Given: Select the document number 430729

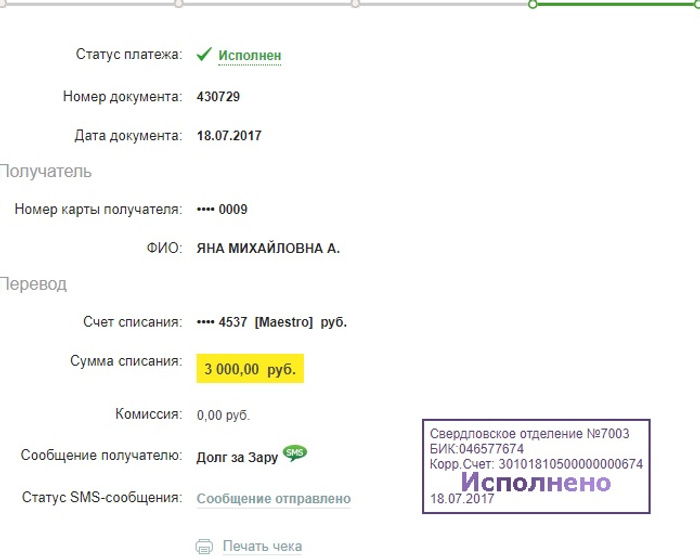Looking at the screenshot, I should point(218,97).
